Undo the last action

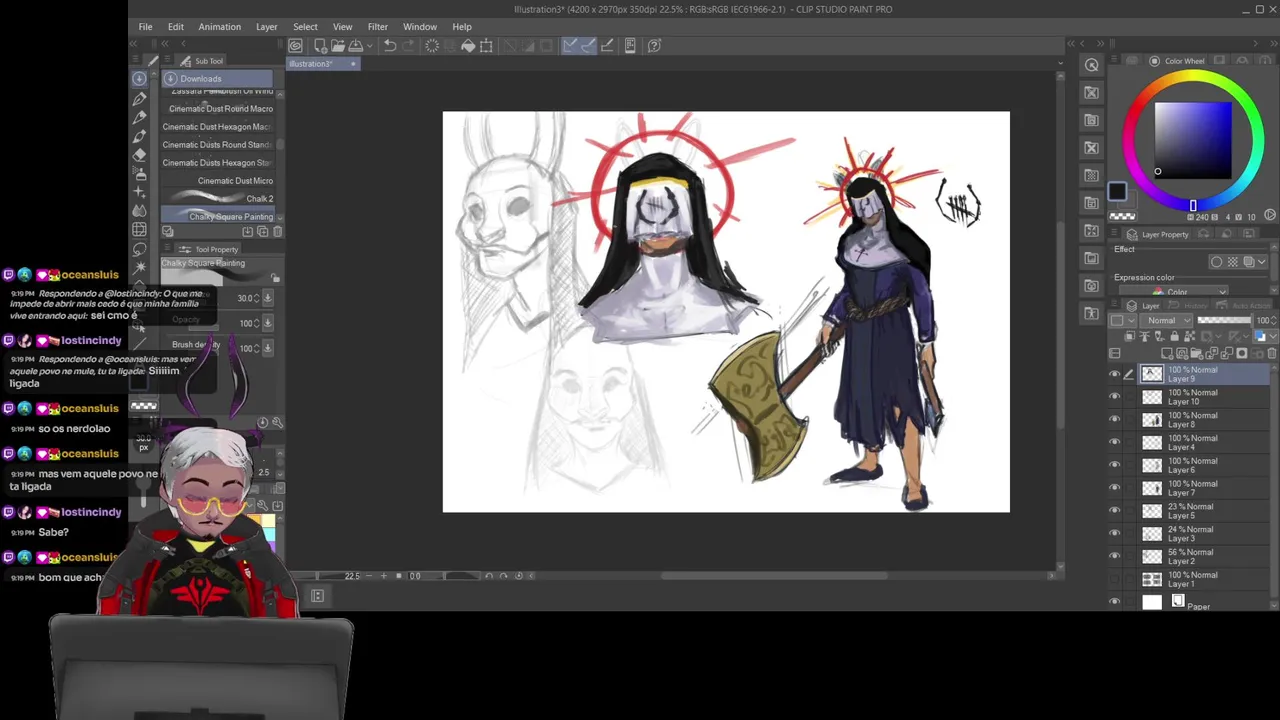(390, 45)
